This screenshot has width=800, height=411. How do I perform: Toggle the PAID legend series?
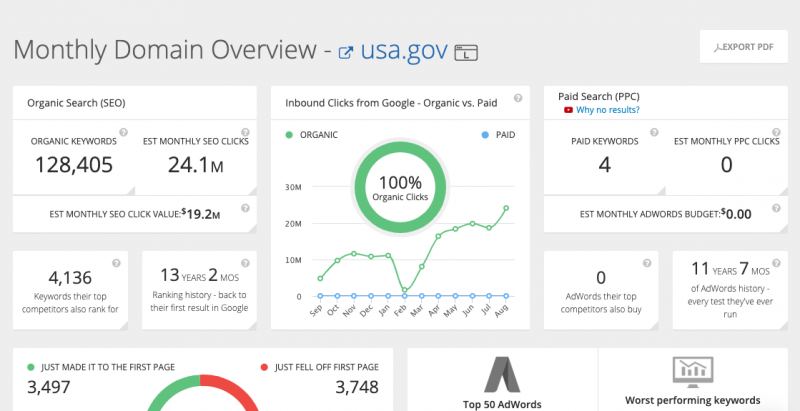[498, 135]
